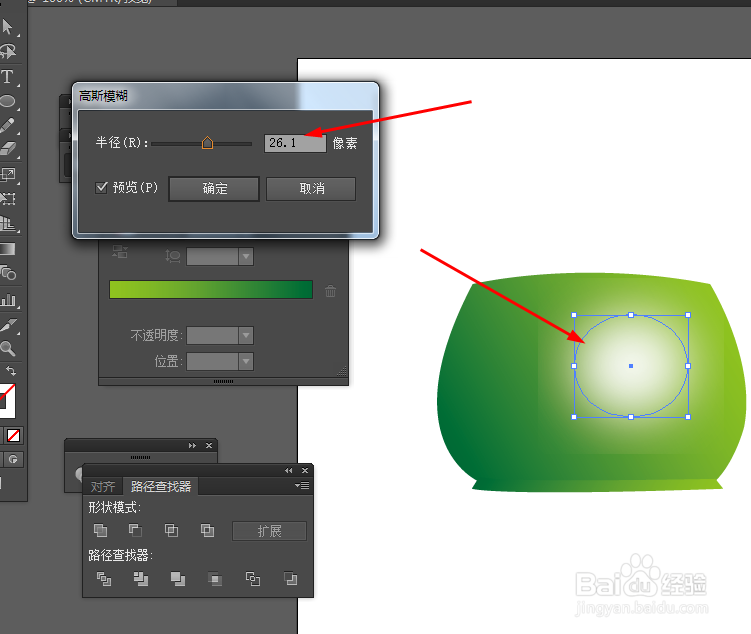751x634 pixels.
Task: Switch to the 路径查找器 tab
Action: point(161,487)
